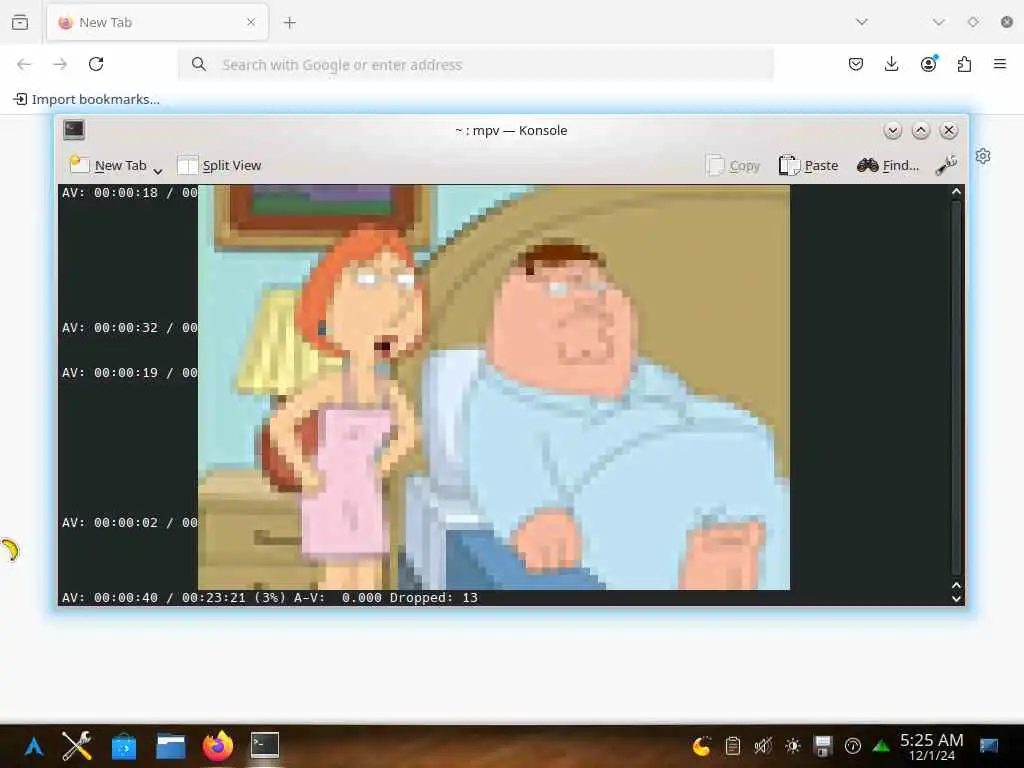Go back in Firefox history
Viewport: 1024px width, 768px height.
24,64
